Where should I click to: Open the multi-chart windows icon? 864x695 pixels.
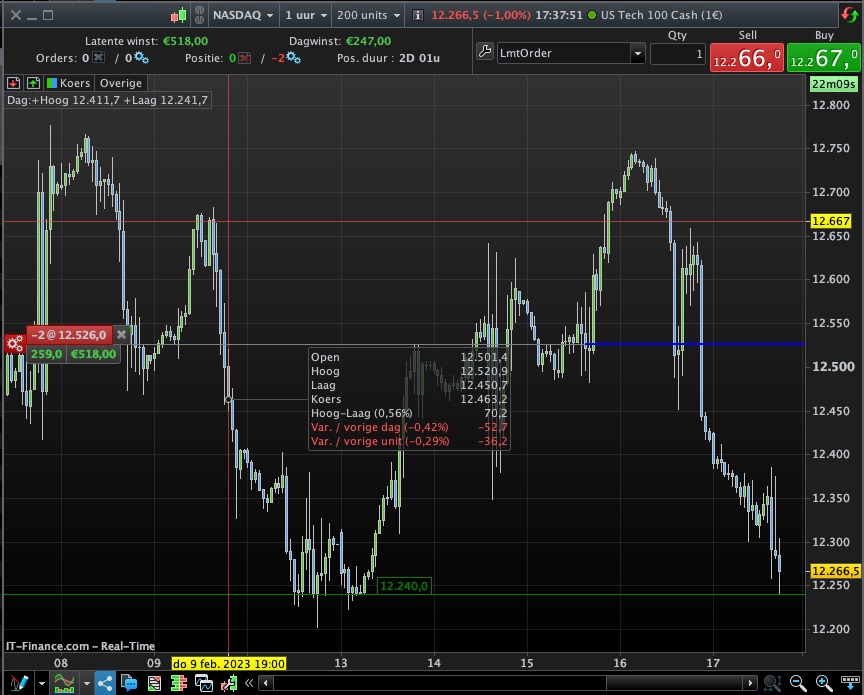click(204, 683)
